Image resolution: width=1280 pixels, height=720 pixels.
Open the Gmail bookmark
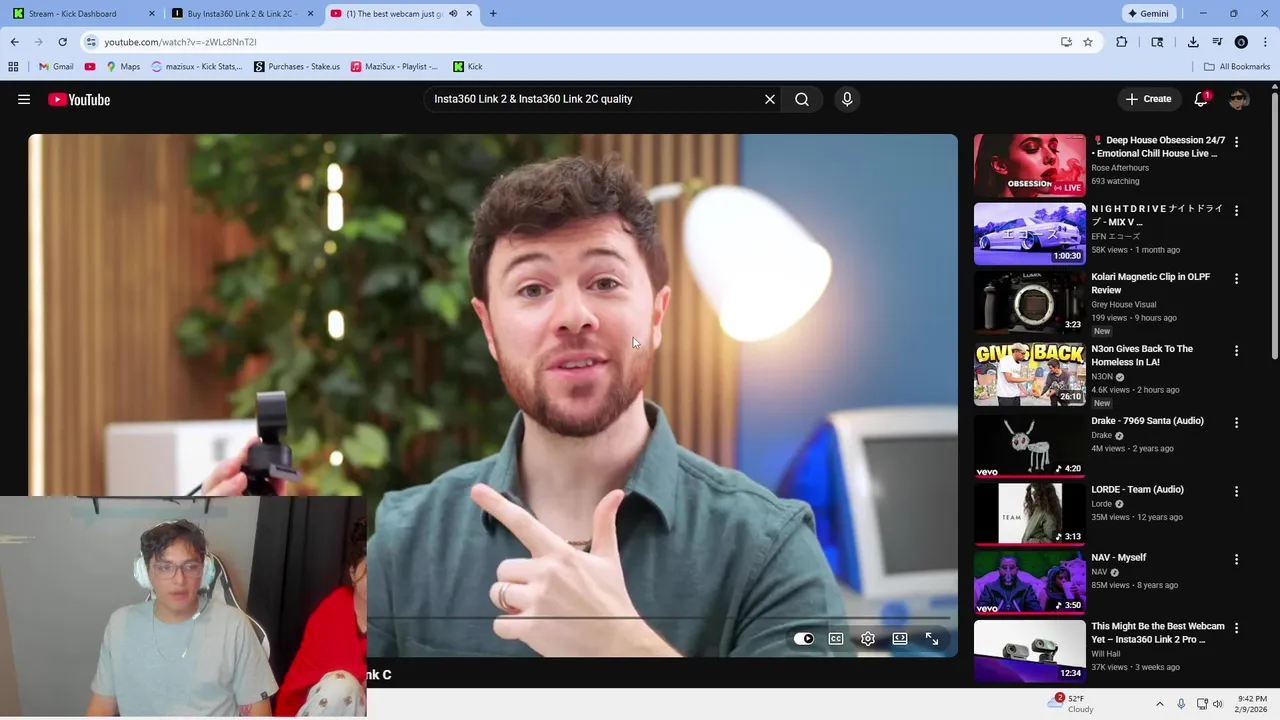55,67
